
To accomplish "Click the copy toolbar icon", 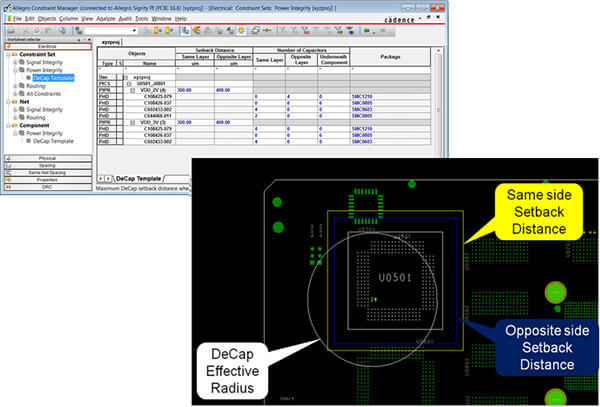I will coord(37,31).
